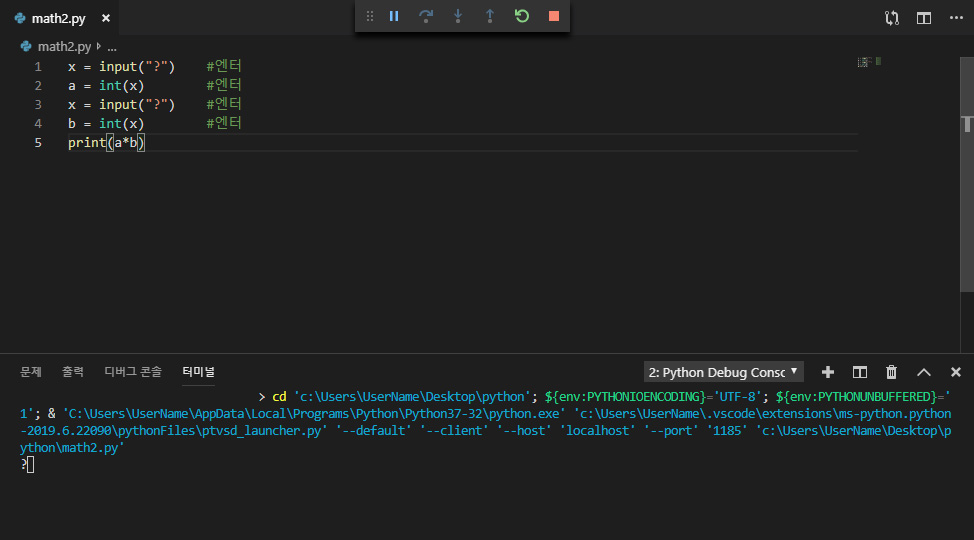Screen dimensions: 974x540
Task: Switch to the 문제 panel tab
Action: (30, 372)
